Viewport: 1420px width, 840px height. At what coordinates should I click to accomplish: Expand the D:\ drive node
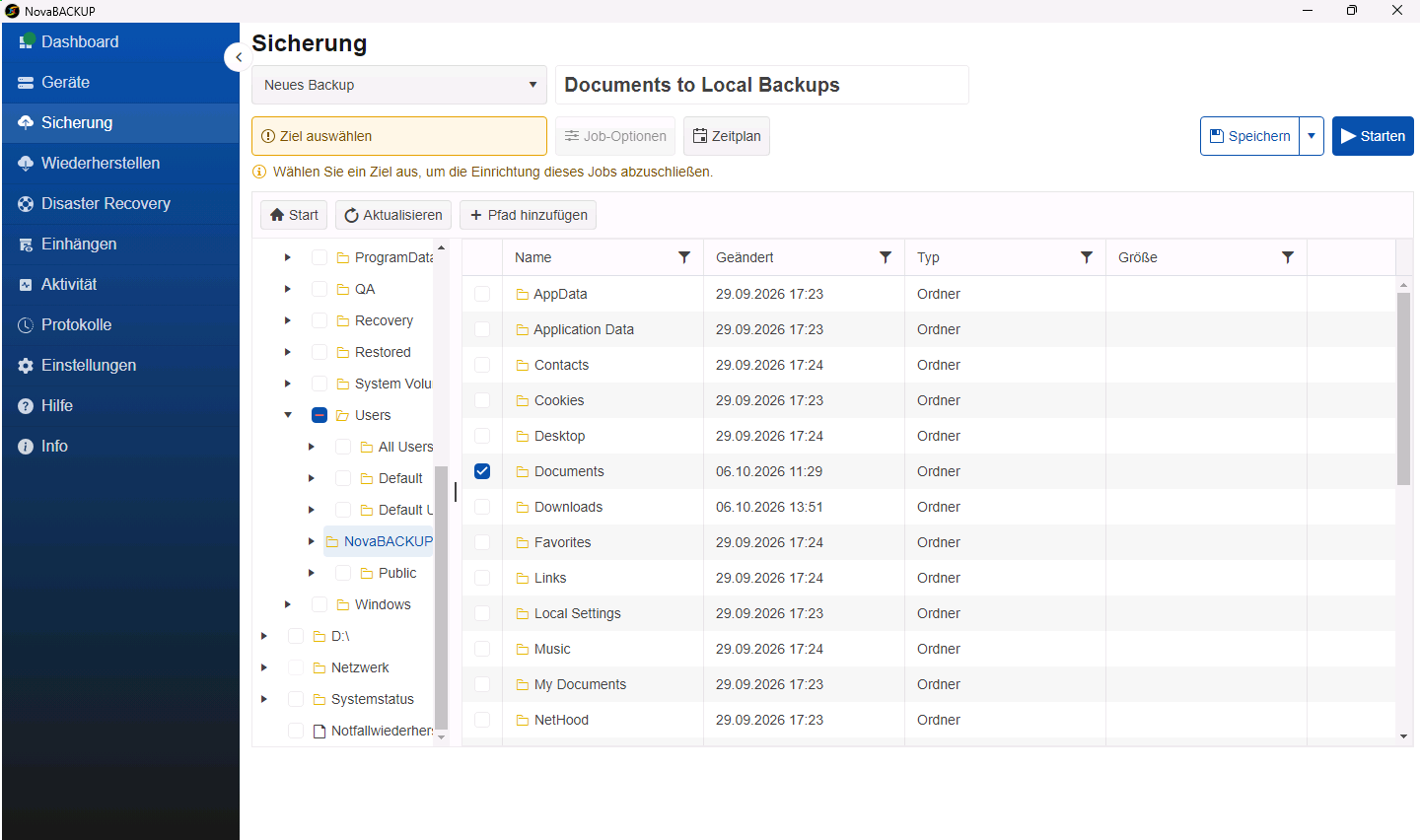click(264, 636)
